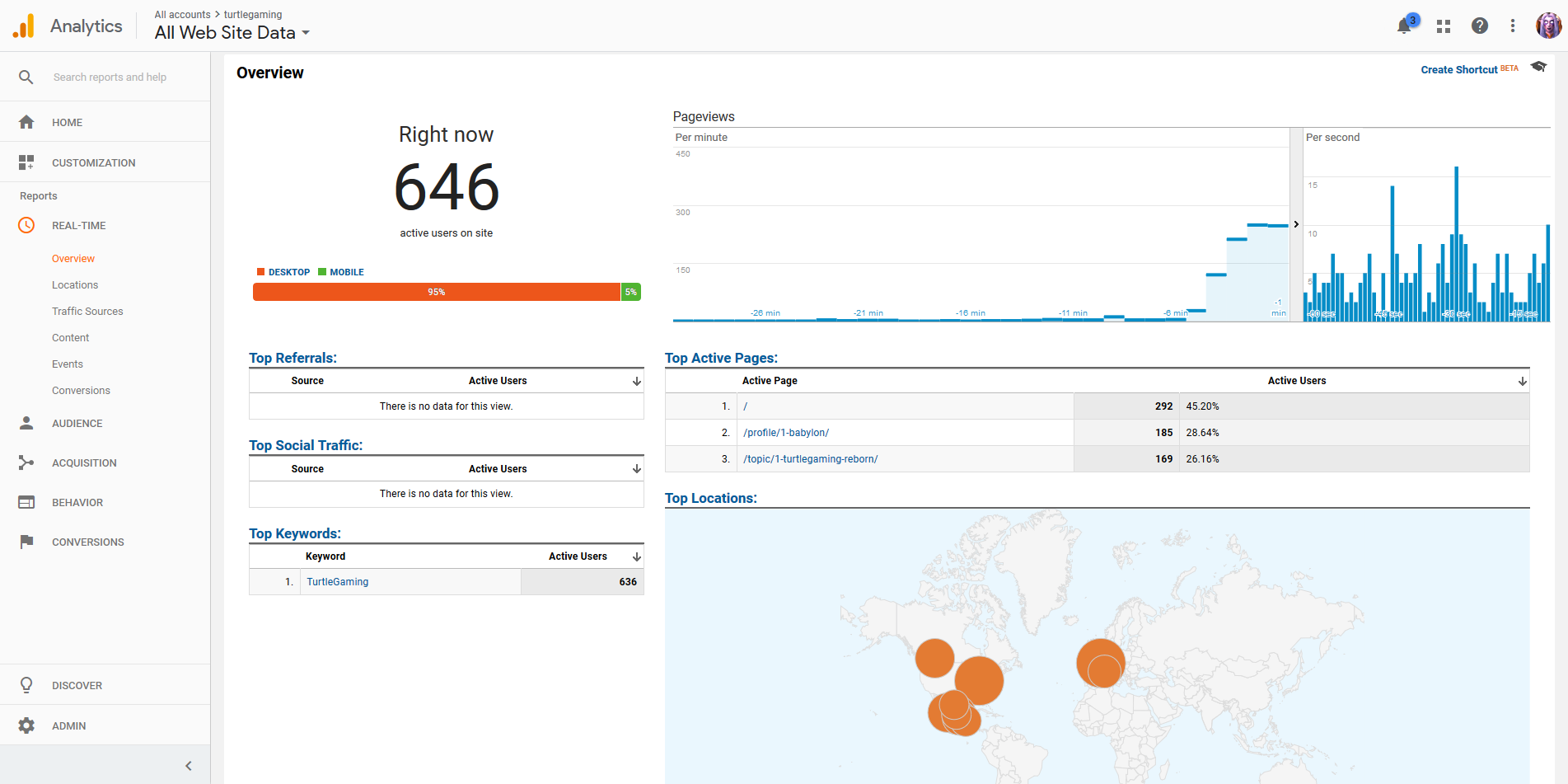Collapse the left sidebar with chevron
This screenshot has height=784, width=1568.
coord(188,766)
